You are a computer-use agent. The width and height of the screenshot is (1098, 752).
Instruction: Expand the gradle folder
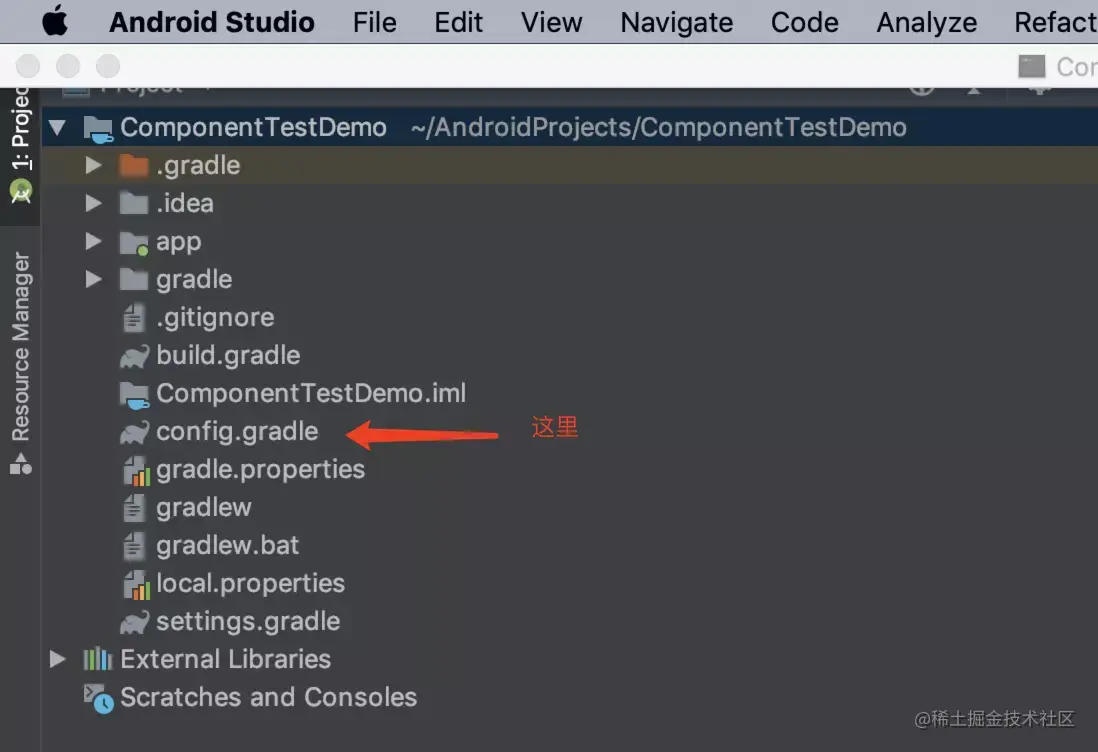coord(93,279)
